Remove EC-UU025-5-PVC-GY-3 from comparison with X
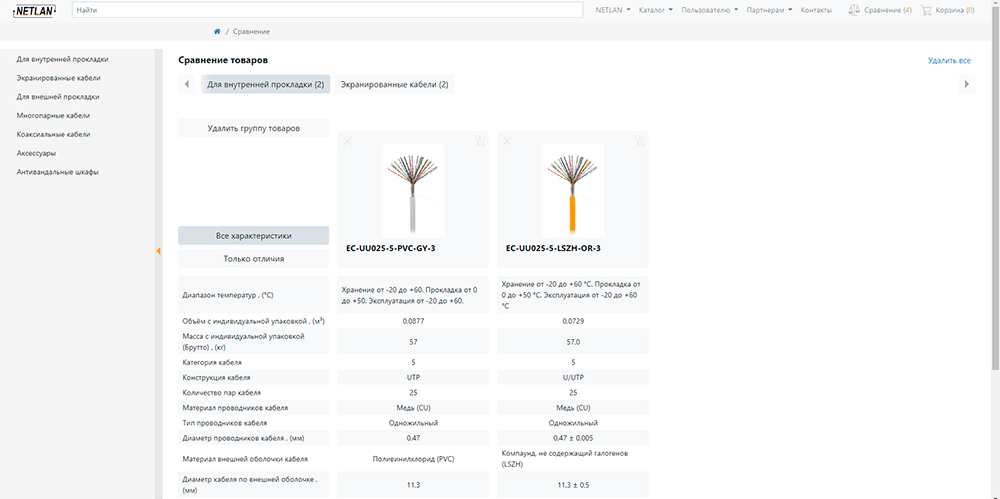The image size is (1000, 499). 347,141
